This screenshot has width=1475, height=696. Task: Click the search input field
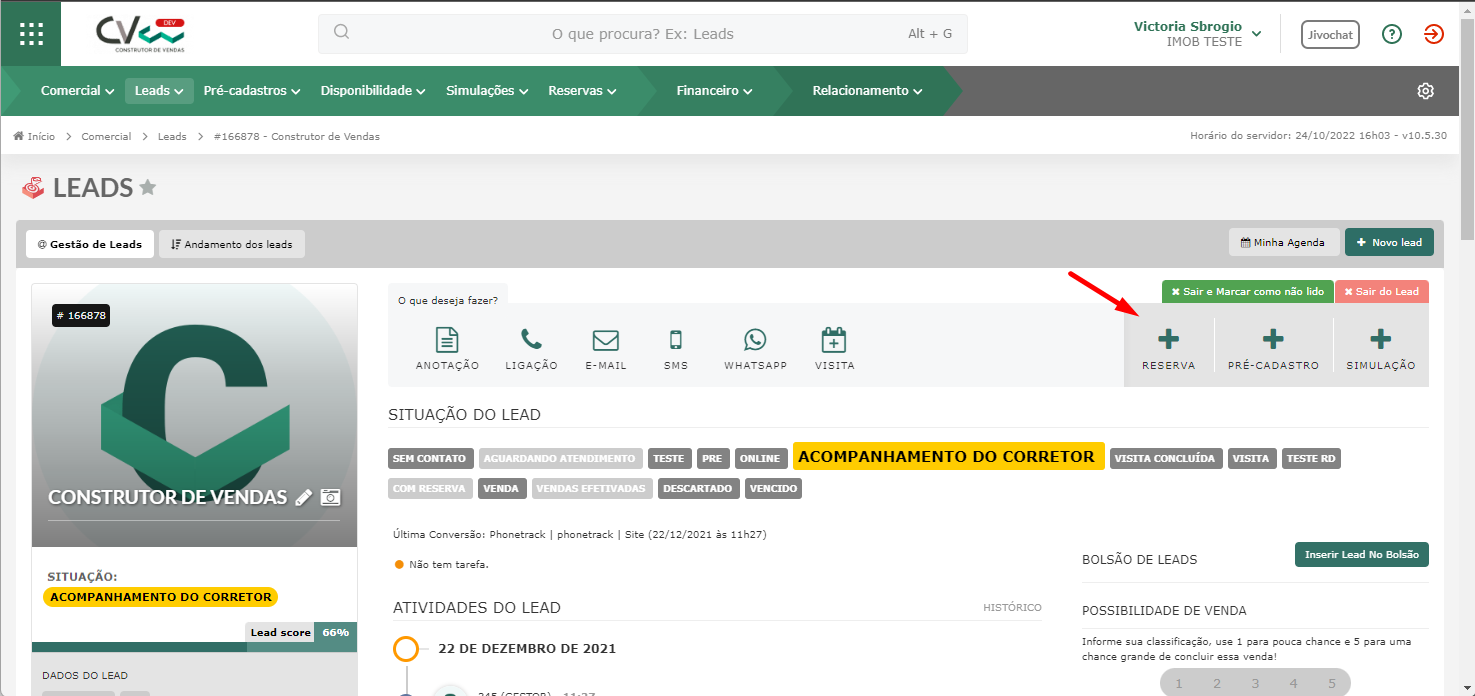pyautogui.click(x=643, y=34)
